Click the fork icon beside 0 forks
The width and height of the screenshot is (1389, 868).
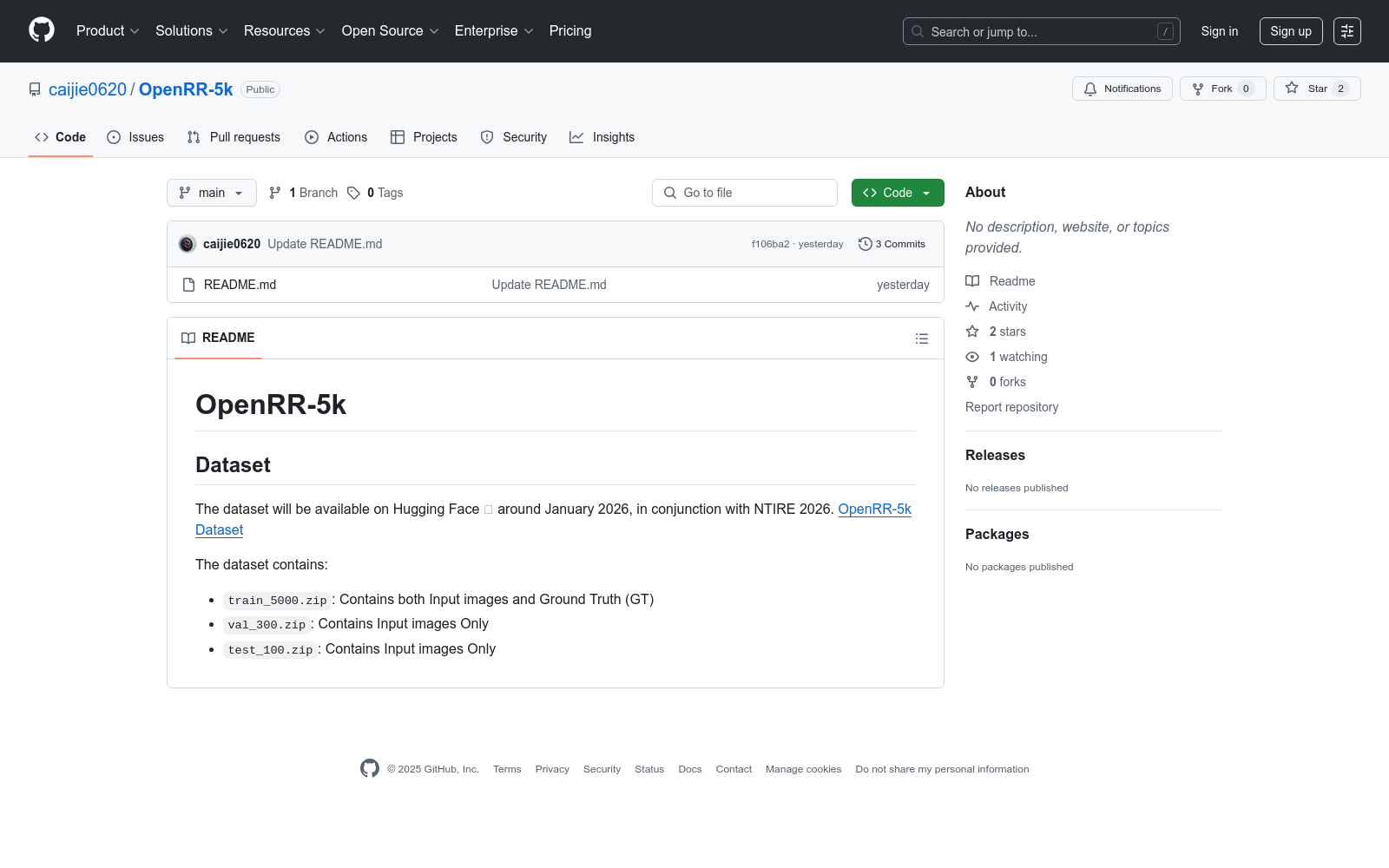pos(972,382)
